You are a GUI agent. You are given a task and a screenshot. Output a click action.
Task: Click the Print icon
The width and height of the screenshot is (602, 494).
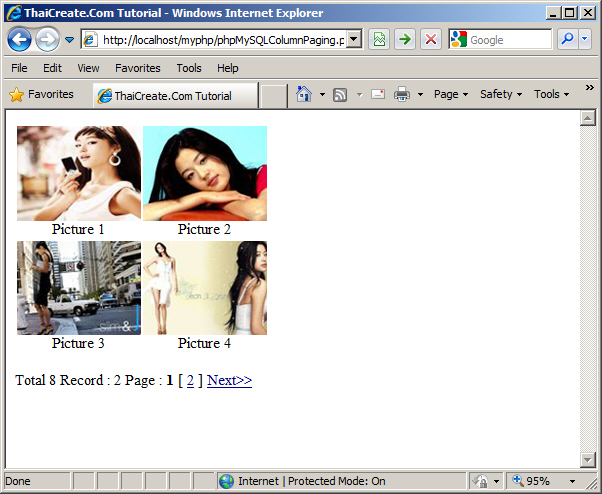click(402, 94)
